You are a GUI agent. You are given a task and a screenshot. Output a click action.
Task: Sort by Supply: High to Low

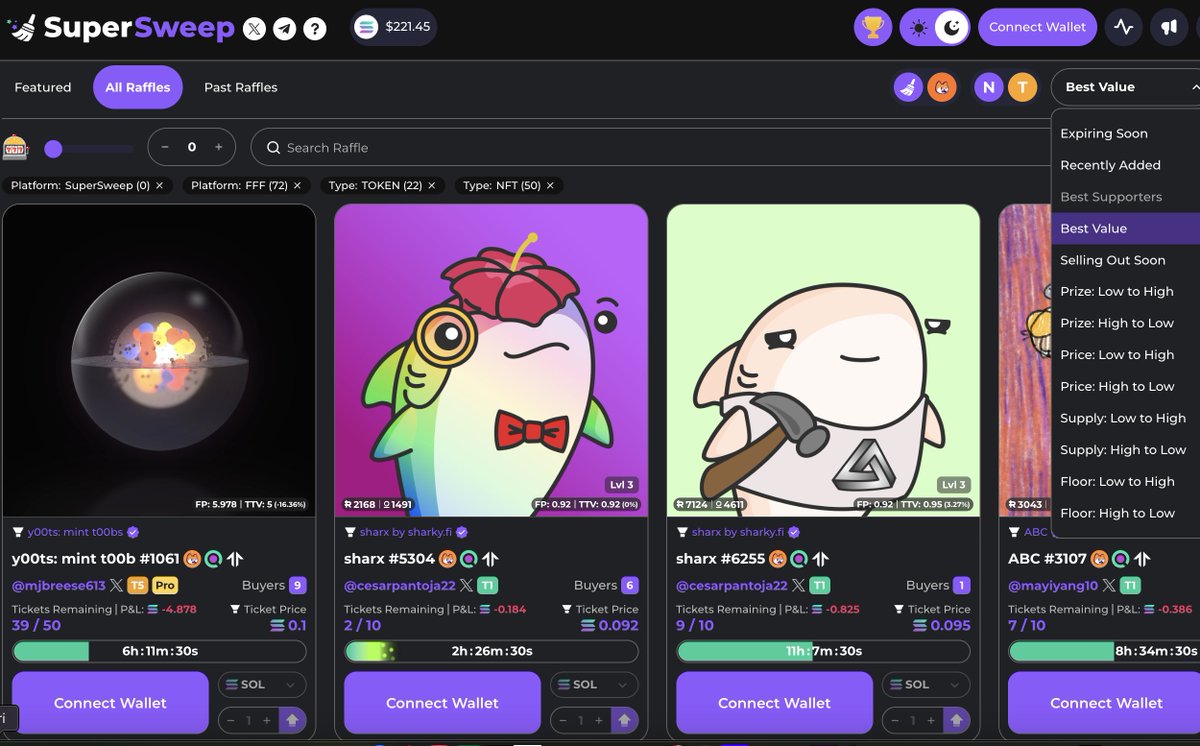point(1125,450)
